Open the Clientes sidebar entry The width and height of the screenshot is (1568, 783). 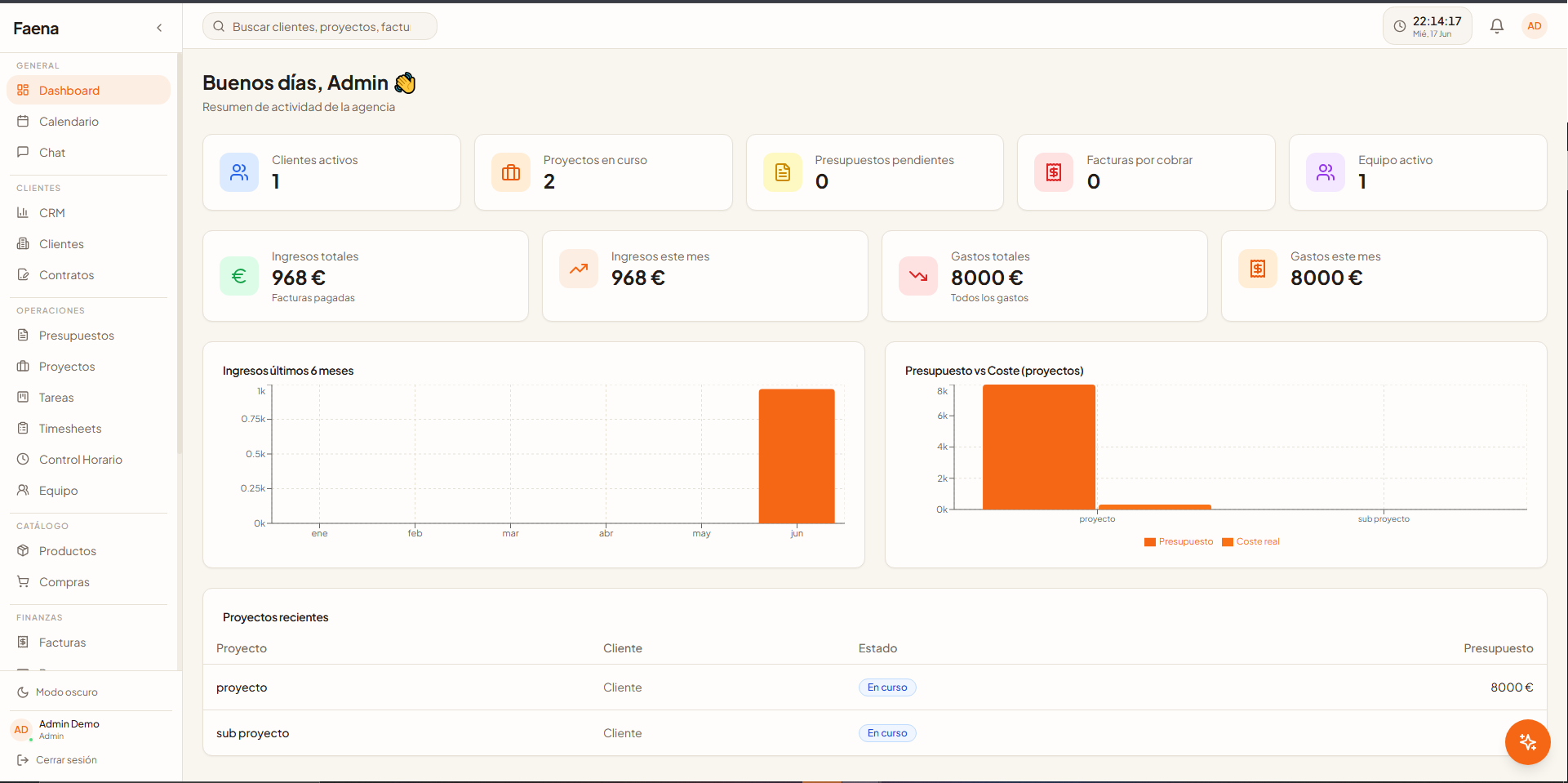tap(88, 243)
